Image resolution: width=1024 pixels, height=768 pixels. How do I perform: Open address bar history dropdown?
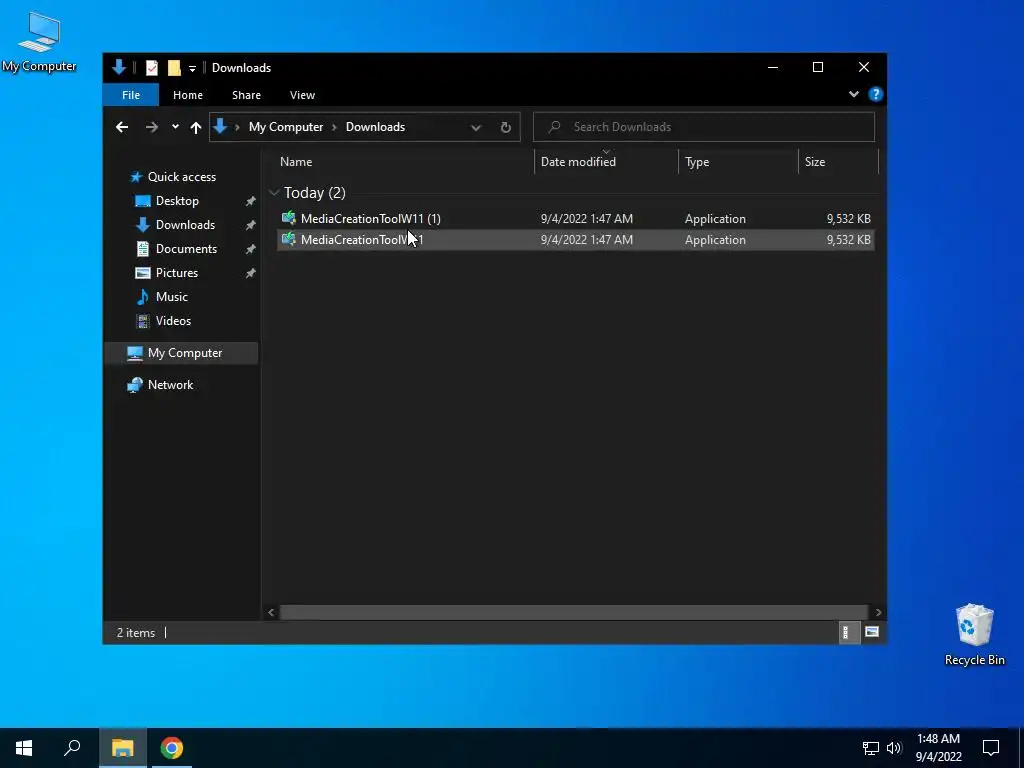click(476, 127)
